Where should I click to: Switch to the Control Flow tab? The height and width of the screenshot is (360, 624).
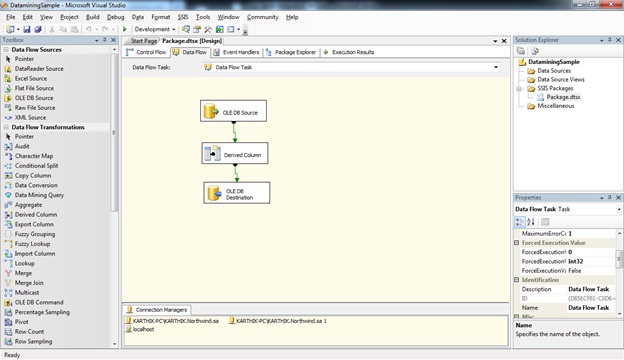[146, 52]
